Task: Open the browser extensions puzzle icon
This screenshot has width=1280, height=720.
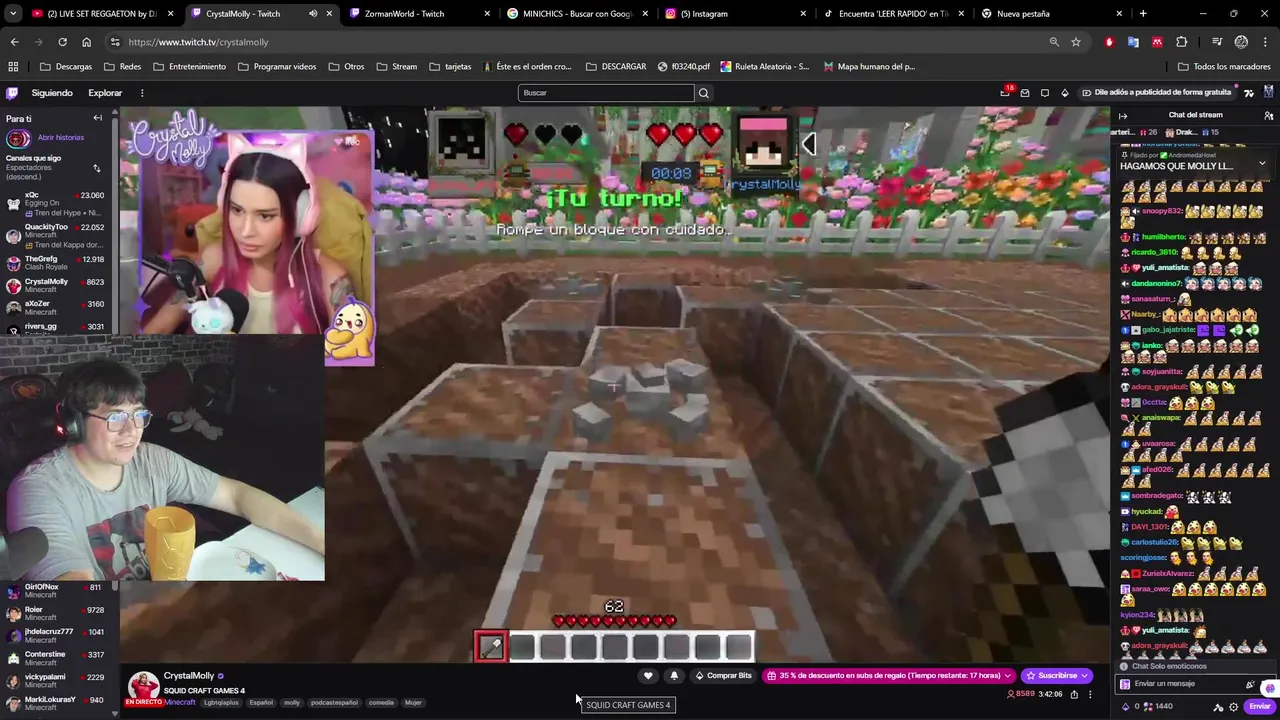Action: 1182,42
